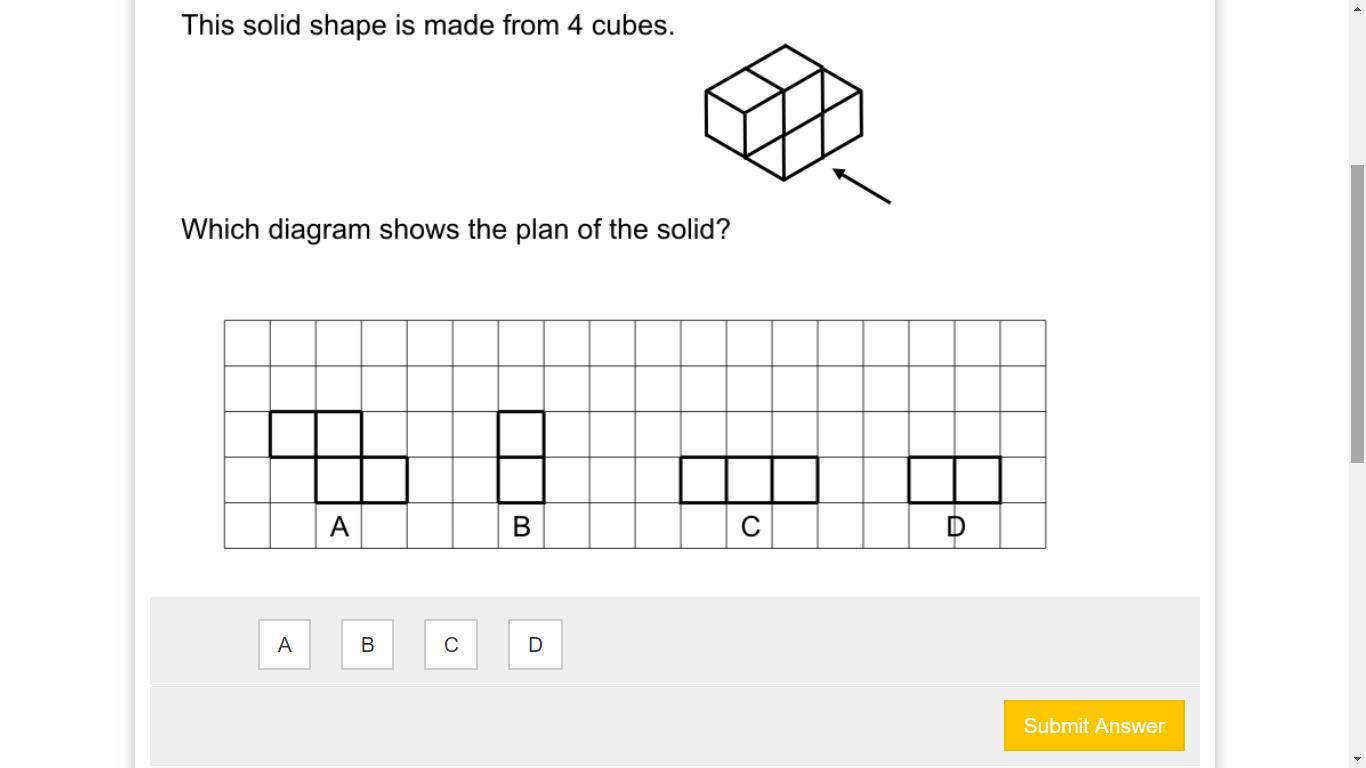The image size is (1366, 768).
Task: Click the 4-cube solid shape drawing
Action: click(784, 113)
